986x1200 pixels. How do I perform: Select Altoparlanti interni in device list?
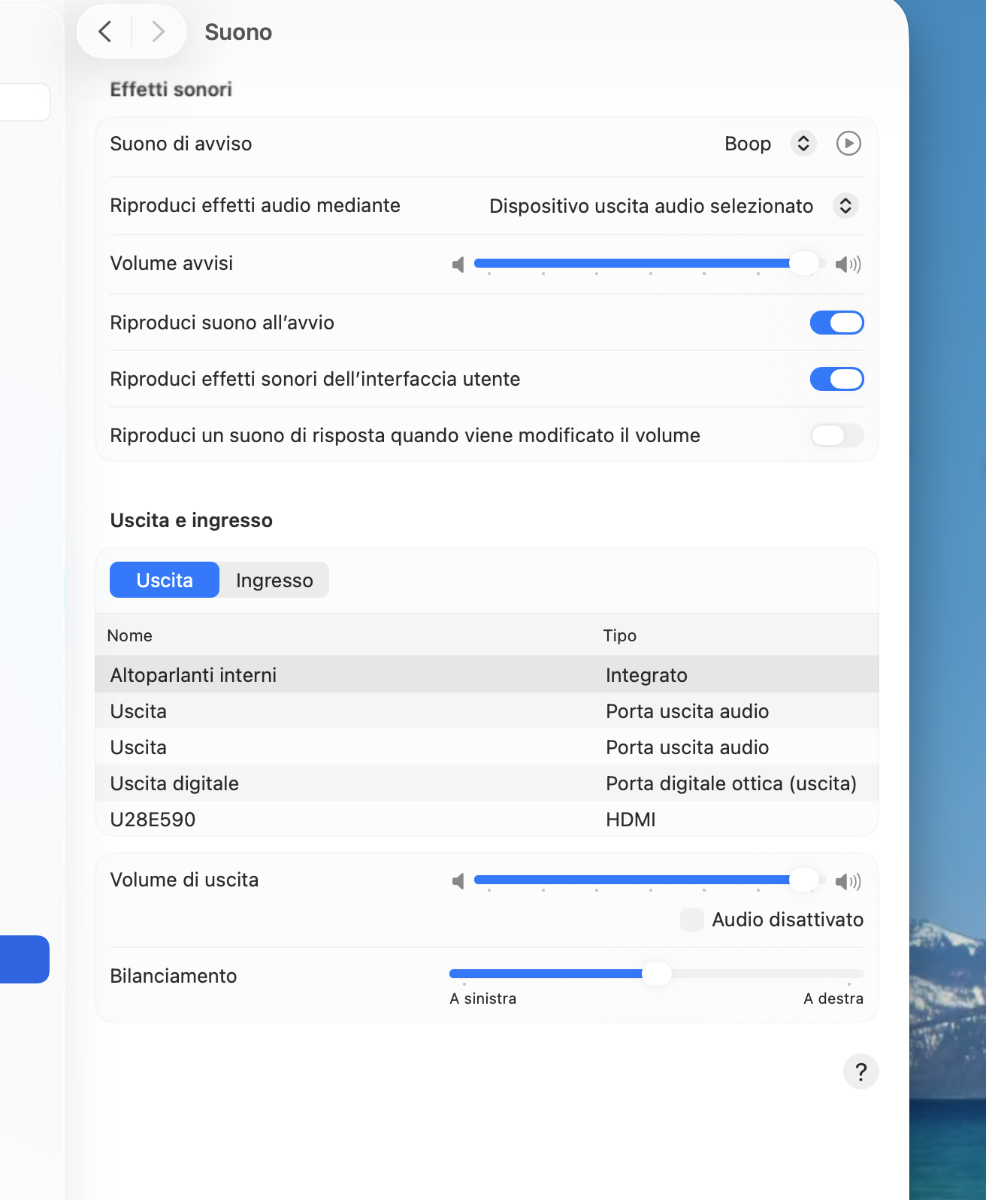(487, 675)
